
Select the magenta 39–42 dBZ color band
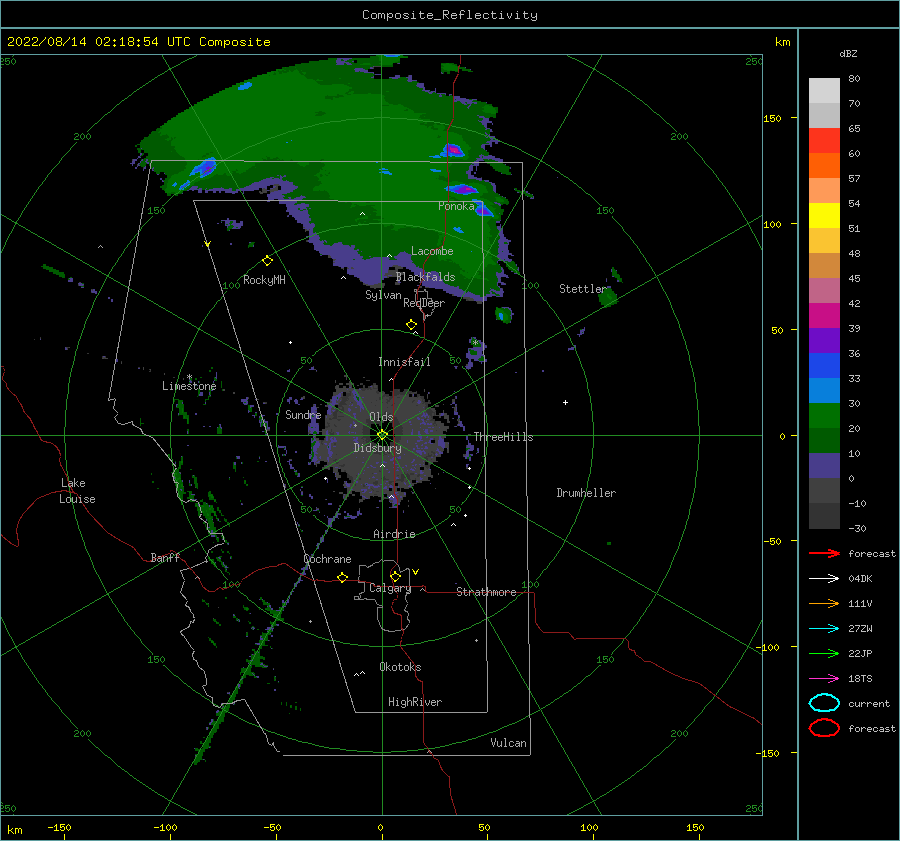pos(824,316)
